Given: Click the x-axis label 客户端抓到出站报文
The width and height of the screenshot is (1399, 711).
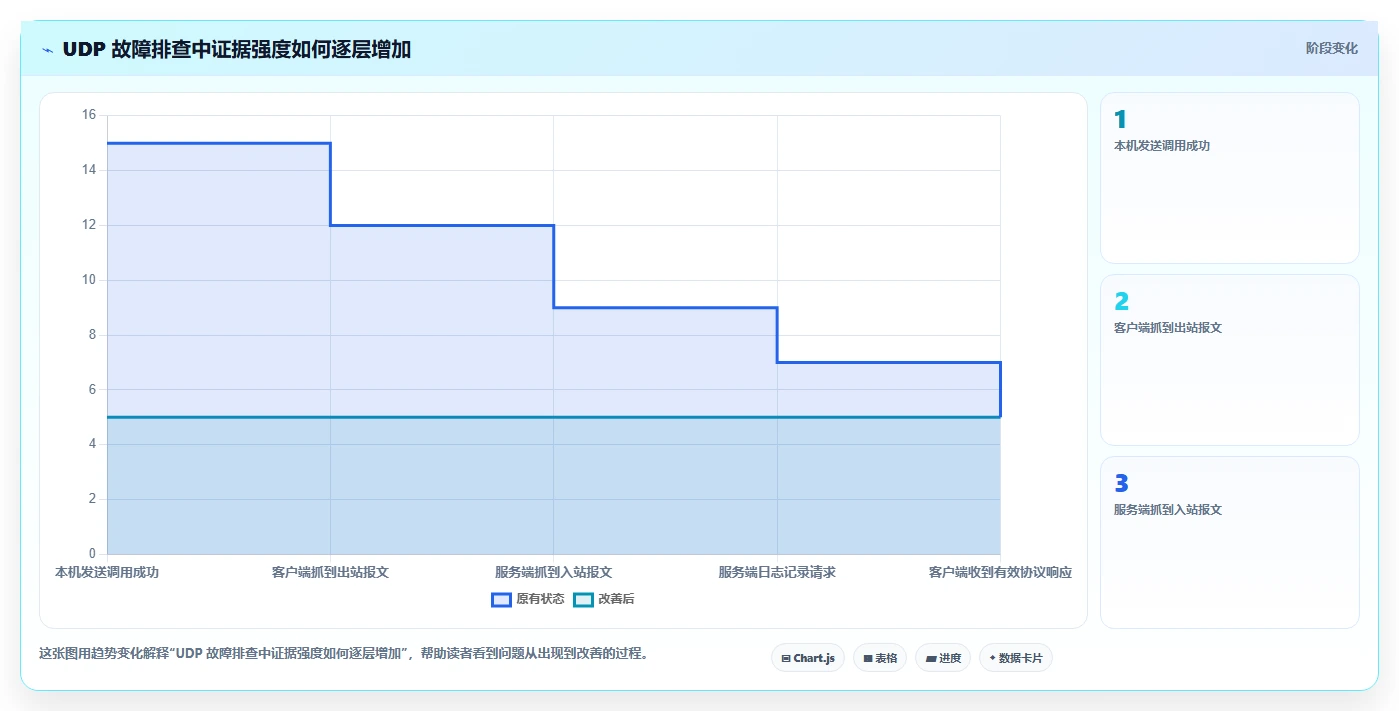Looking at the screenshot, I should click(330, 573).
